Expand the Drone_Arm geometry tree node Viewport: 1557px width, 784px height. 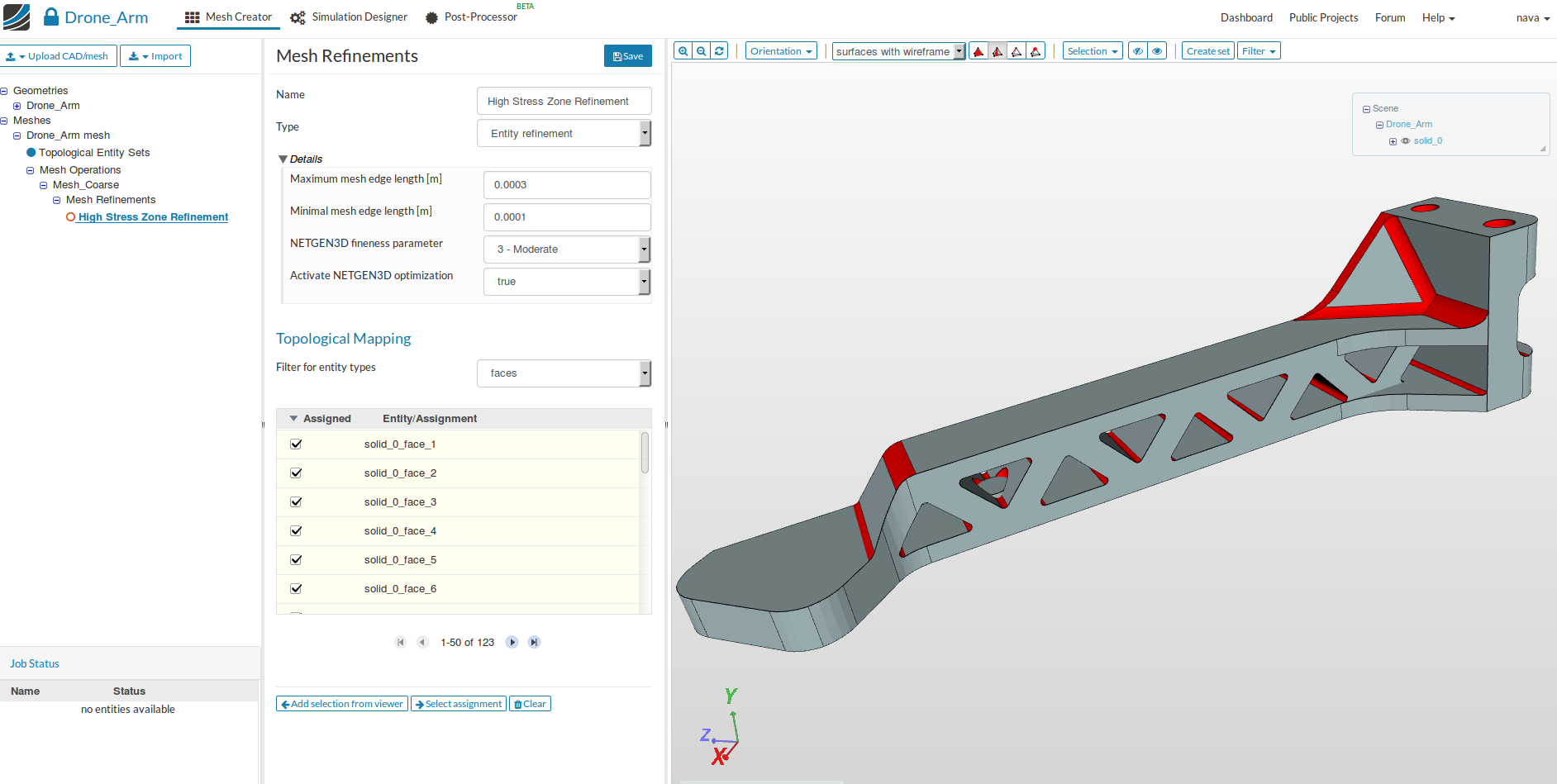[x=17, y=106]
